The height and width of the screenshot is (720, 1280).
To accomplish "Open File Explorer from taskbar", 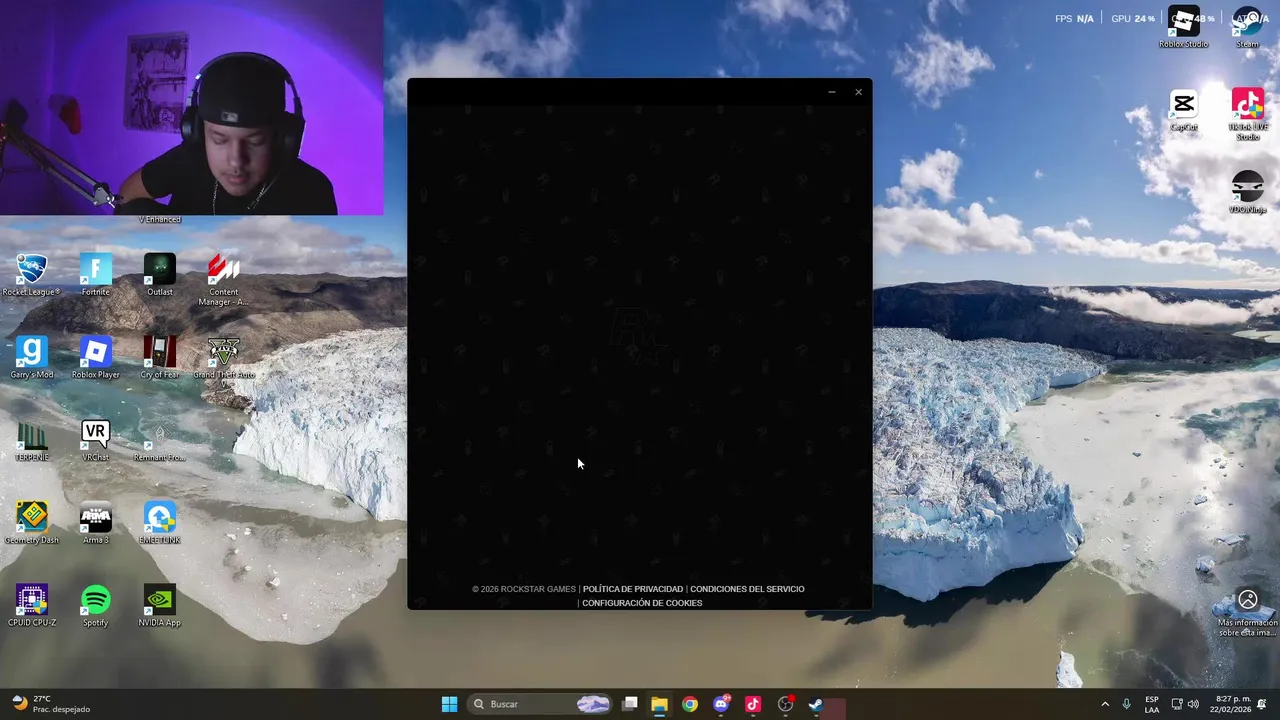I will tap(659, 704).
